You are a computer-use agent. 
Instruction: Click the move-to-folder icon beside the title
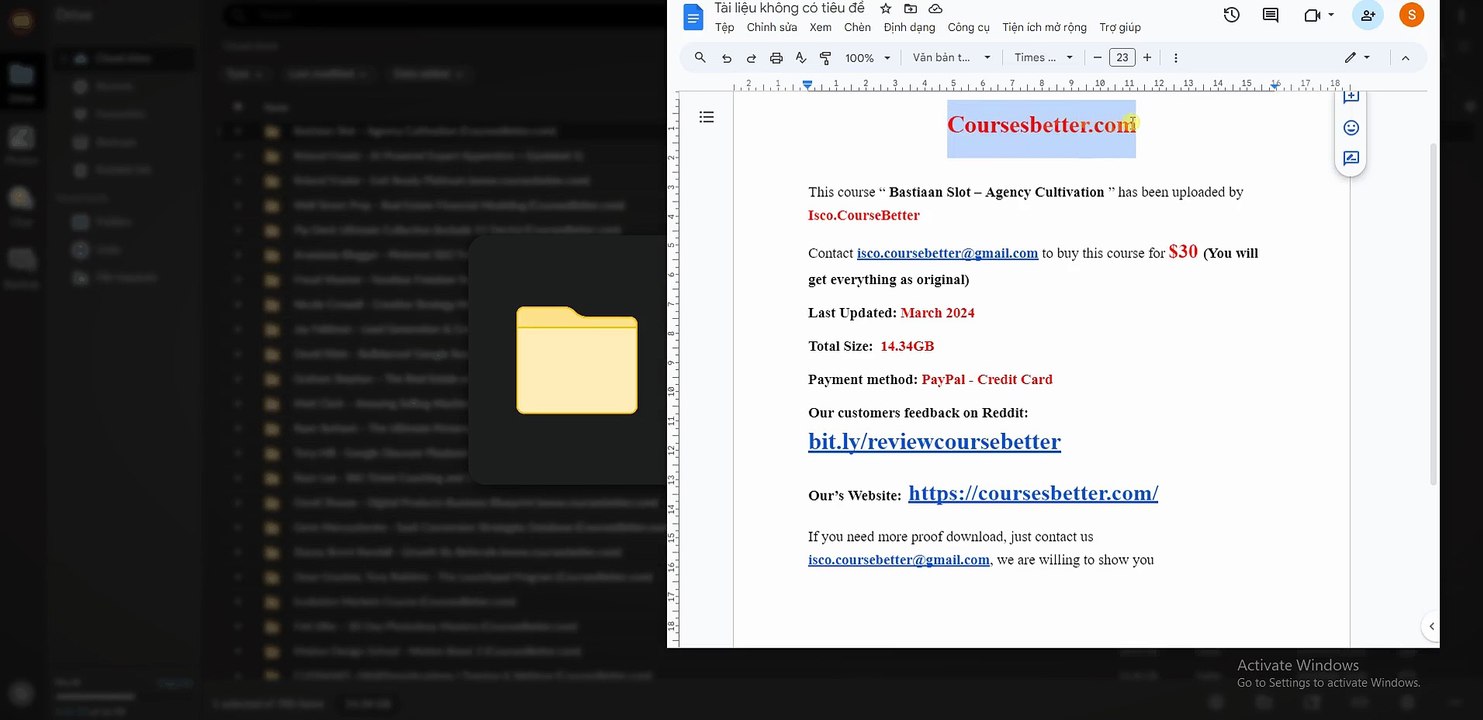(910, 8)
